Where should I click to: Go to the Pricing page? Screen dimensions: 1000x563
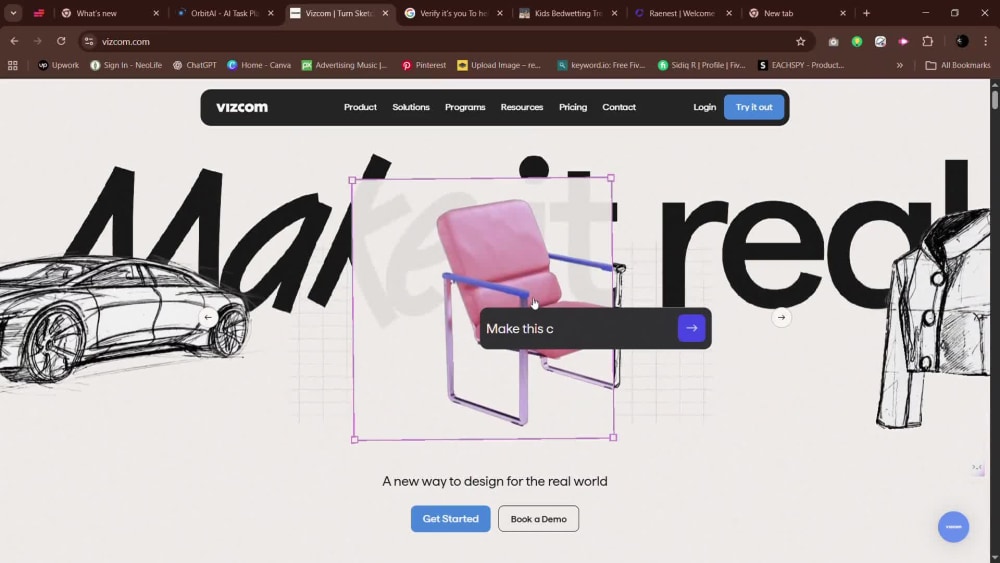(573, 107)
